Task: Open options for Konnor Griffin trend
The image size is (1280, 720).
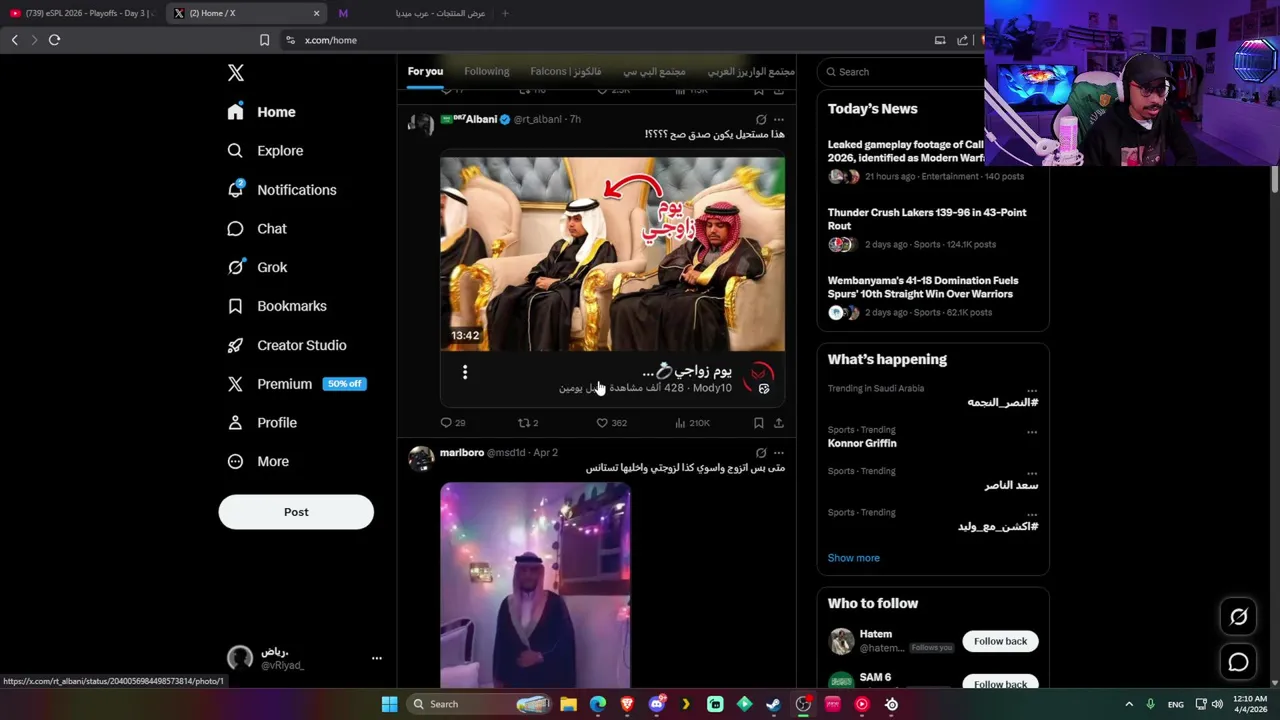Action: click(x=1032, y=432)
